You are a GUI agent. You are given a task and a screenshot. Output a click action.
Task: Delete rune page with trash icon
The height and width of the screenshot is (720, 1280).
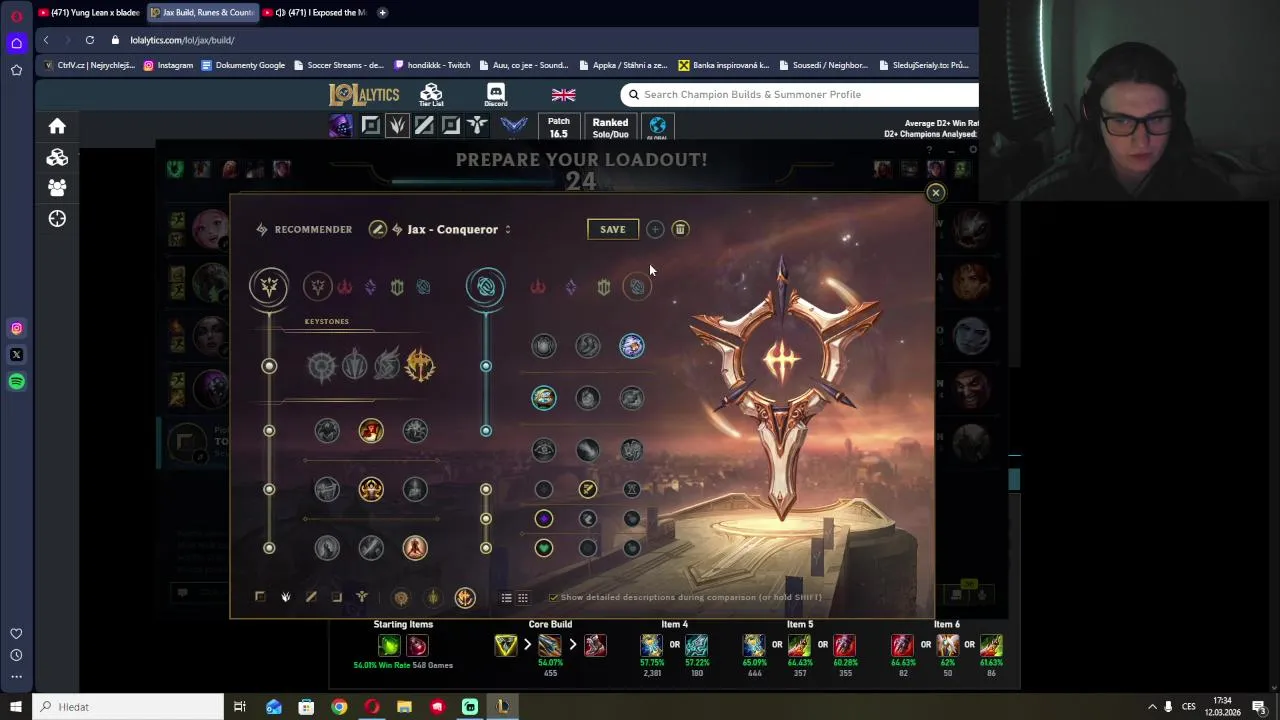(x=680, y=229)
